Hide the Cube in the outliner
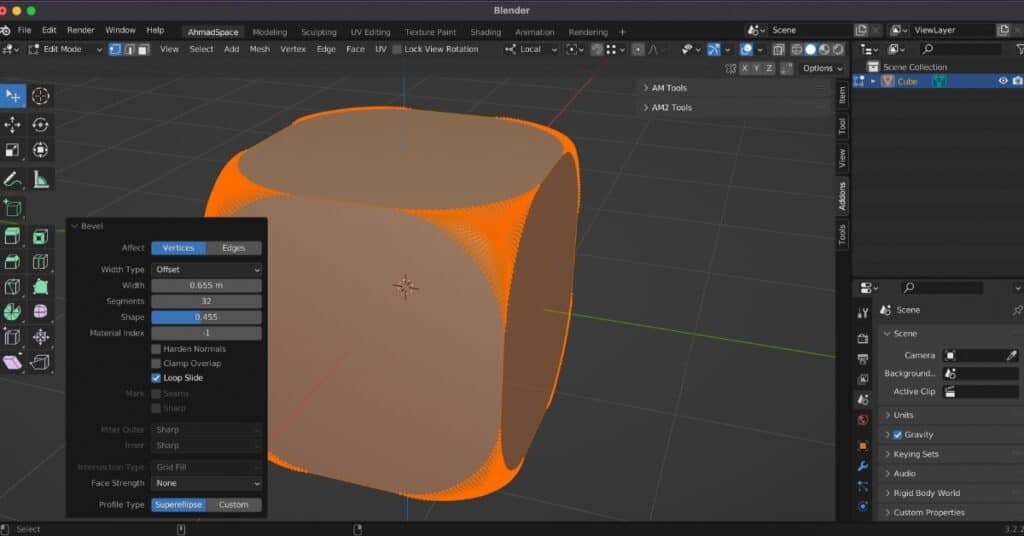This screenshot has width=1024, height=536. pyautogui.click(x=1003, y=81)
